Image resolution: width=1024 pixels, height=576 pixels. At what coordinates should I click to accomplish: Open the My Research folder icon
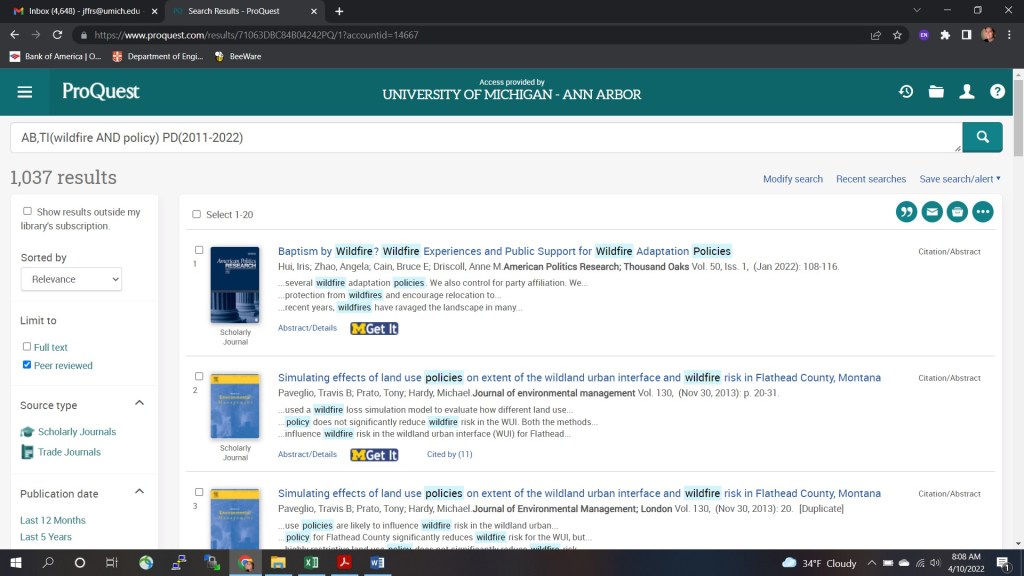[936, 92]
